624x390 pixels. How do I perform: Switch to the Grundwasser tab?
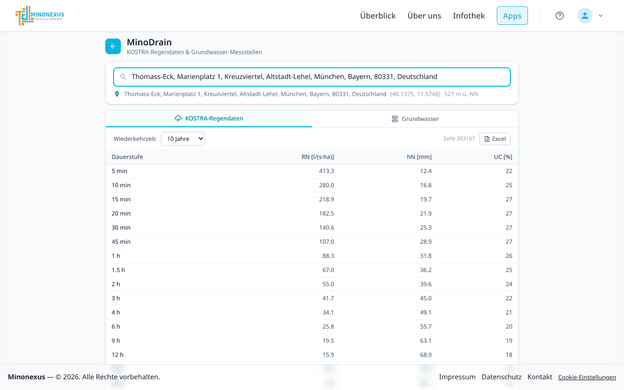415,119
